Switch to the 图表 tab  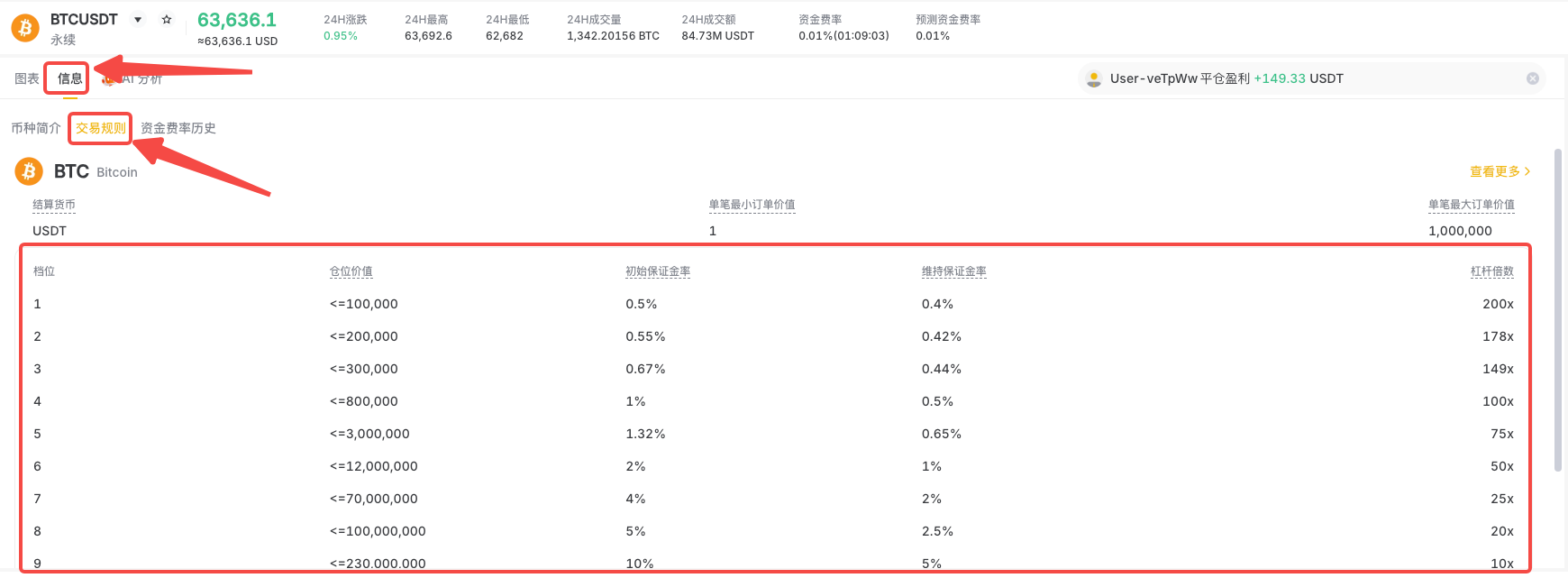(x=27, y=78)
